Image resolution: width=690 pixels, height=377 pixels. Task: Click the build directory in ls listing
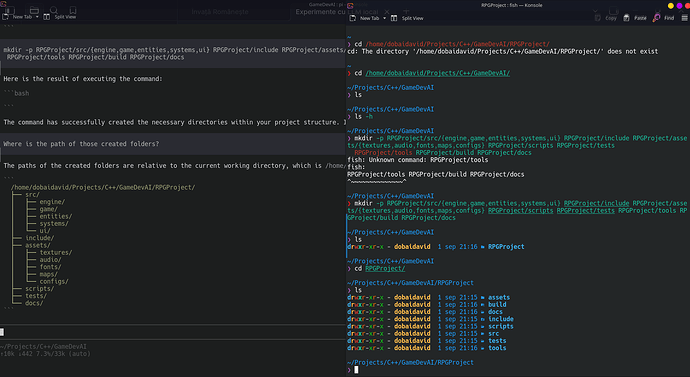point(497,304)
